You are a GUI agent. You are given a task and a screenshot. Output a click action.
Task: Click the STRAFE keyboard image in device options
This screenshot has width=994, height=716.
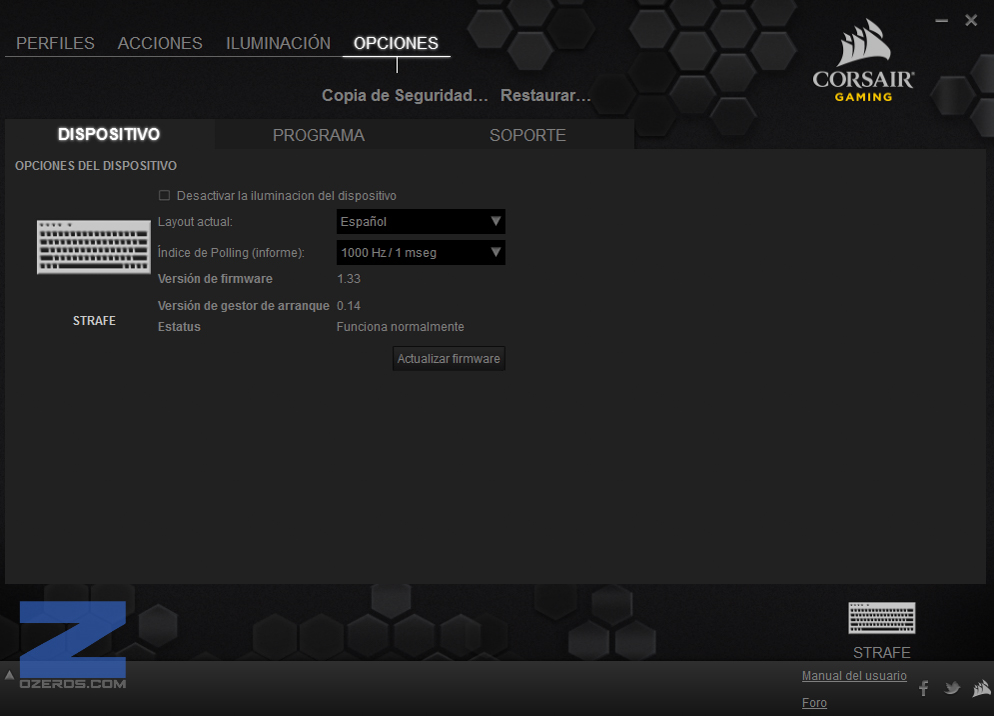[94, 247]
